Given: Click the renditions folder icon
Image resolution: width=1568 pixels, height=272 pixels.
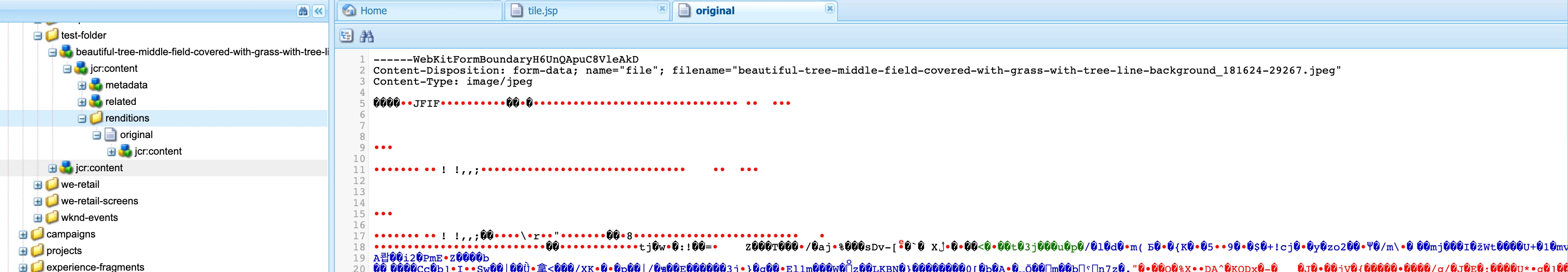Looking at the screenshot, I should click(96, 118).
